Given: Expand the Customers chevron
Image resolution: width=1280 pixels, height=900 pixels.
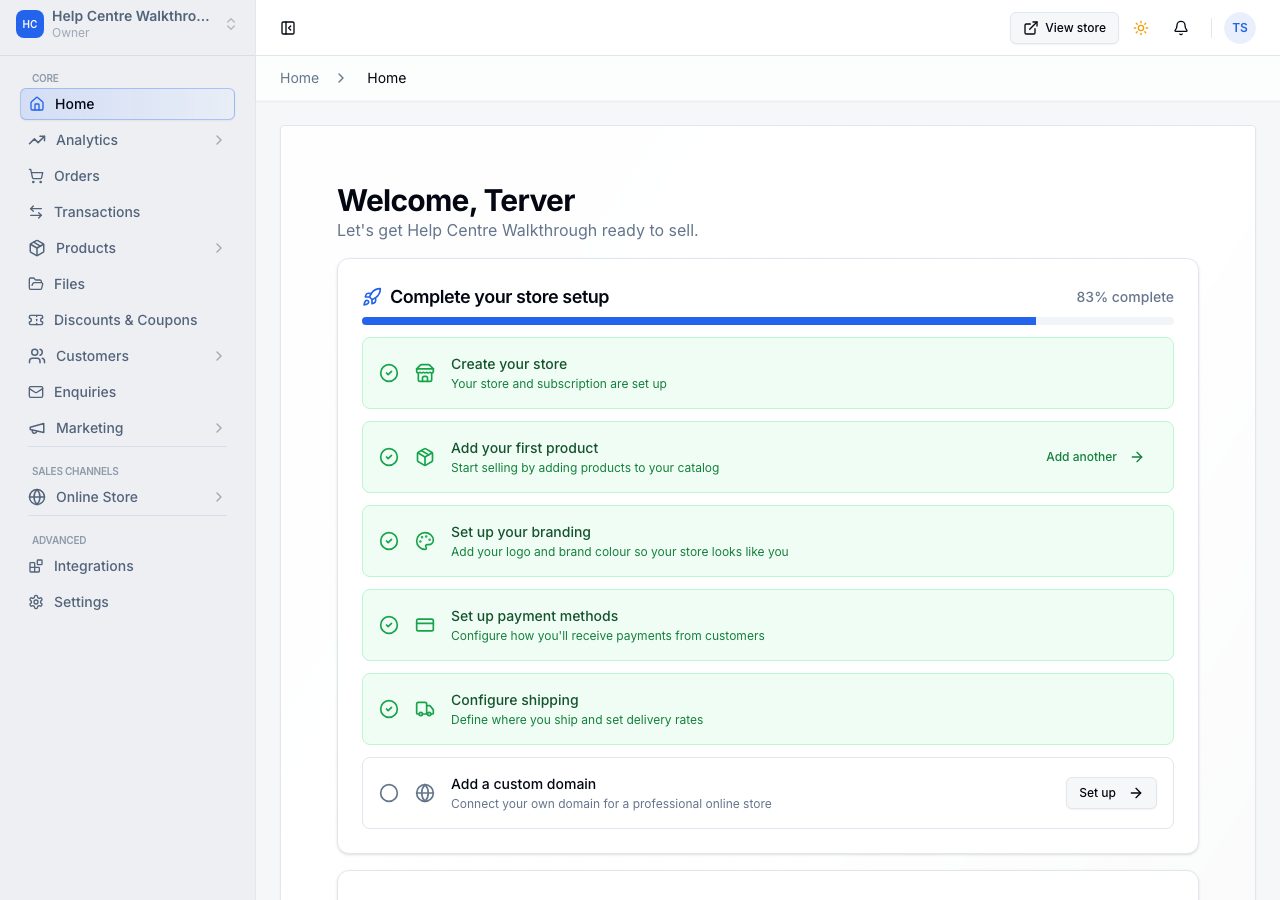Looking at the screenshot, I should pos(219,356).
